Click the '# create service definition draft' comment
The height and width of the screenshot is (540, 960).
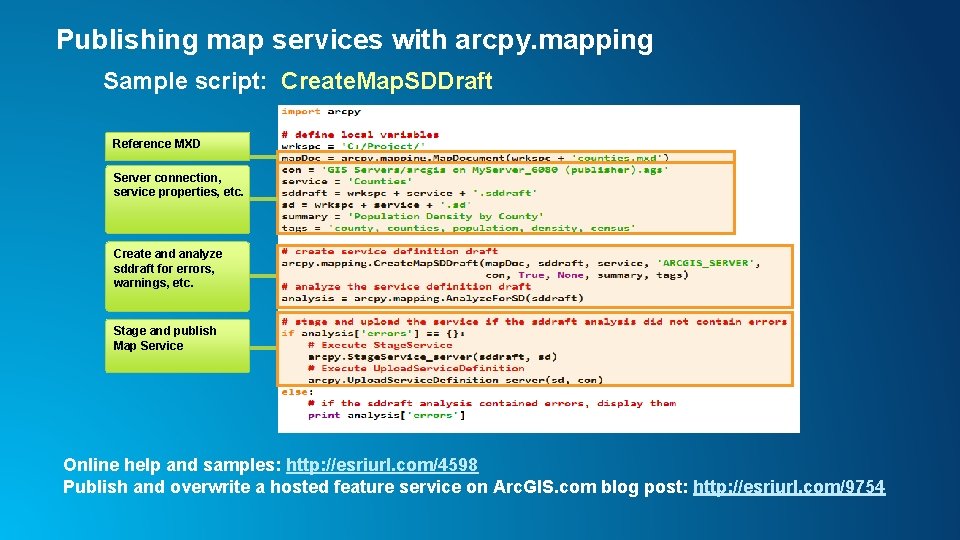pyautogui.click(x=390, y=251)
